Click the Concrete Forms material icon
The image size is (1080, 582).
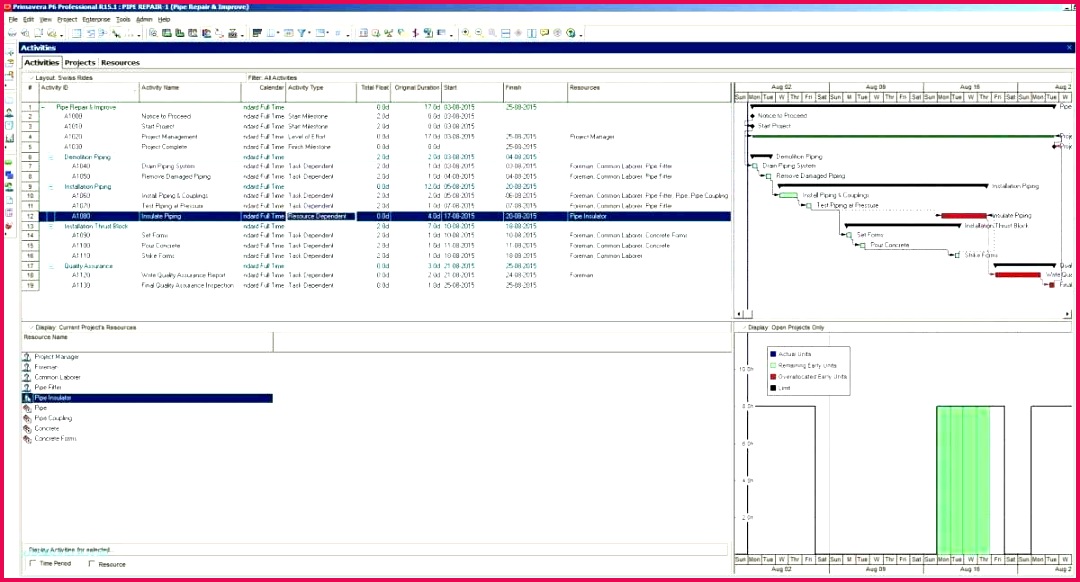pyautogui.click(x=27, y=439)
